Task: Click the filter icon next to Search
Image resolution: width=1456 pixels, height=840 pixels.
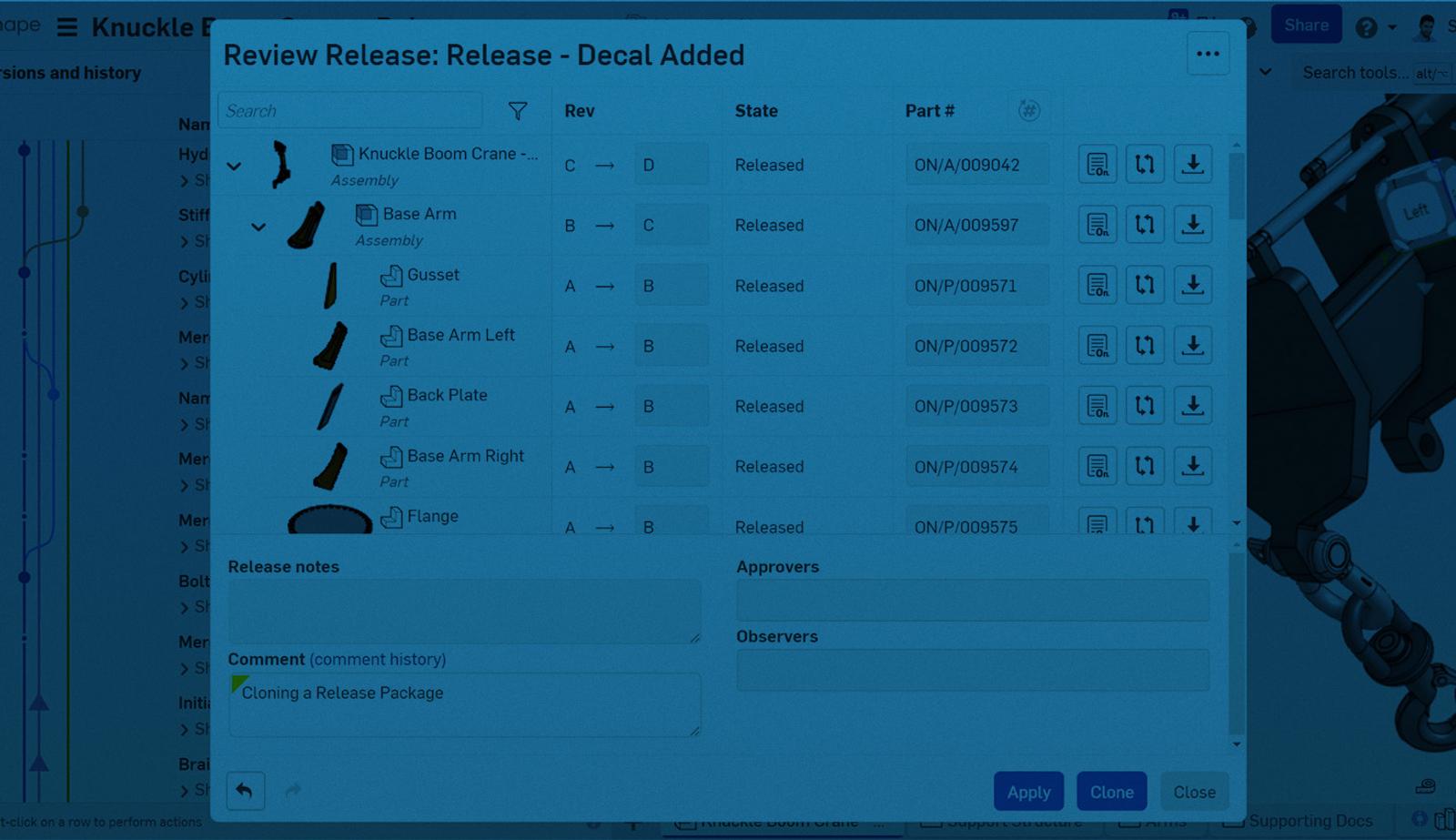Action: coord(517,111)
